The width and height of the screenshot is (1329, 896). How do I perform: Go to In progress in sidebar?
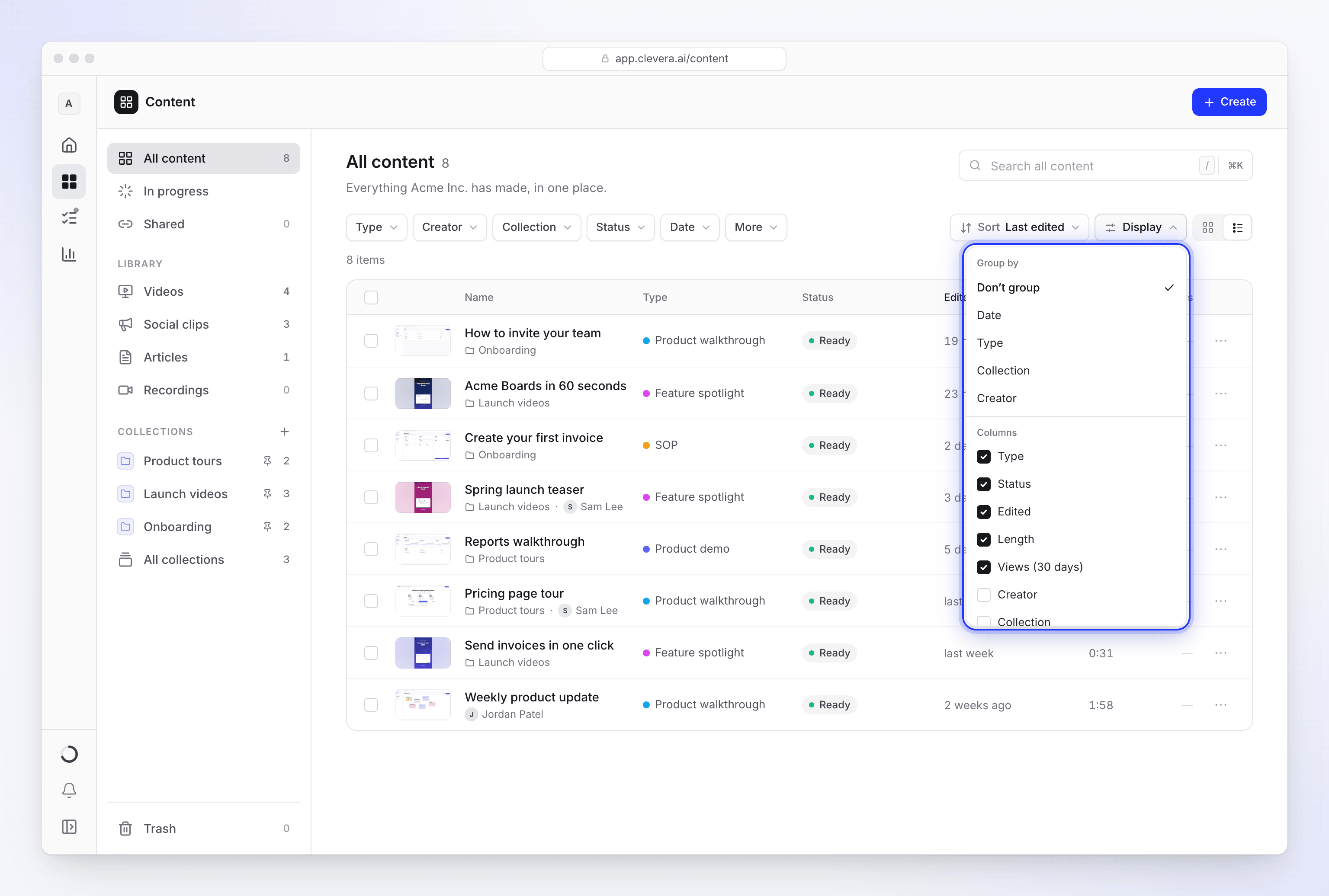tap(203, 192)
